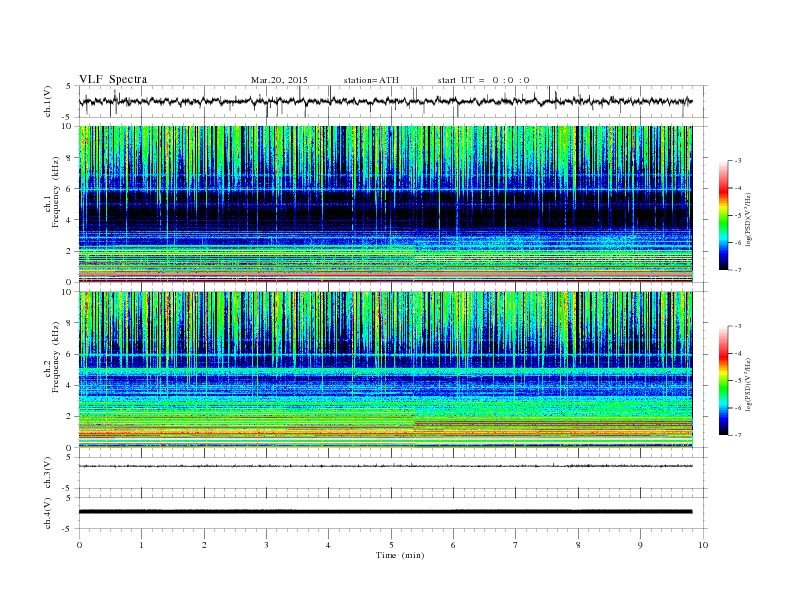This screenshot has height=612, width=792.
Task: Click the ch.4(V) axis label
Action: pos(48,513)
